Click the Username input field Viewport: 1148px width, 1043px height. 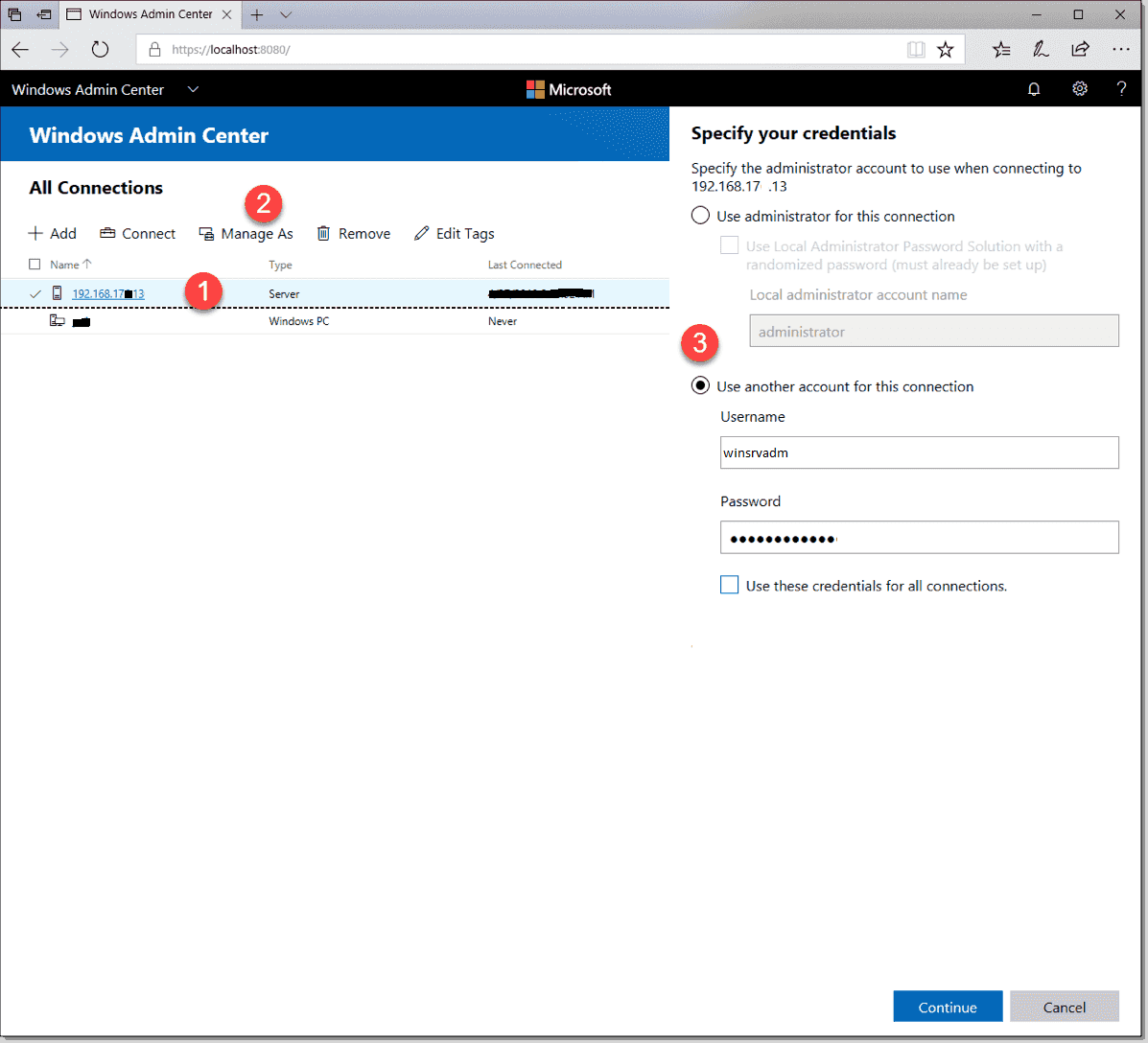(919, 452)
